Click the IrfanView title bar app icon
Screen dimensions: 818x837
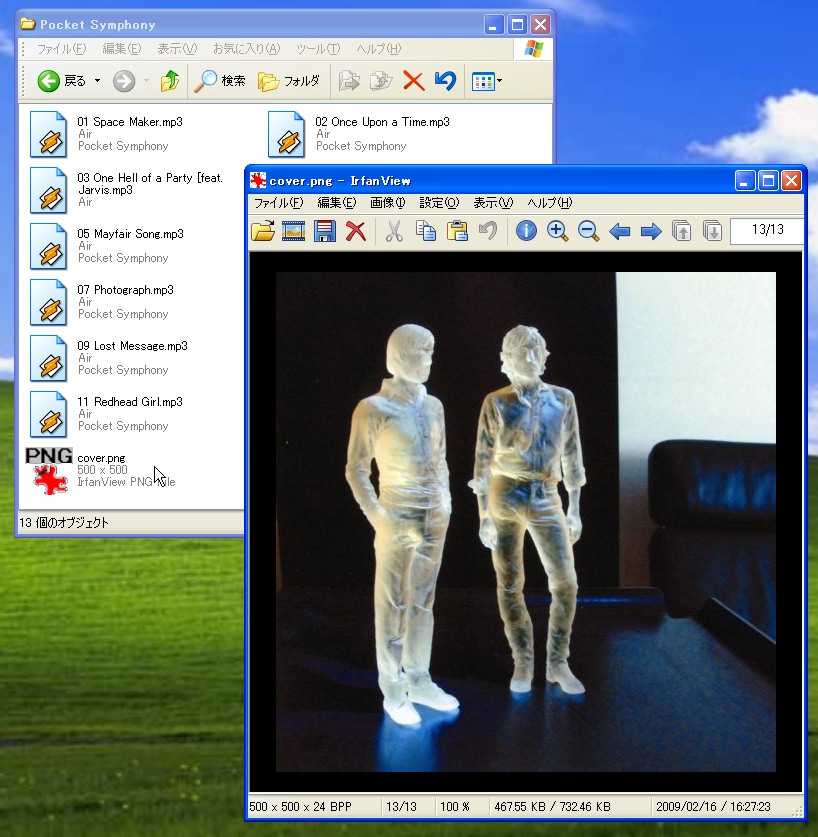258,180
